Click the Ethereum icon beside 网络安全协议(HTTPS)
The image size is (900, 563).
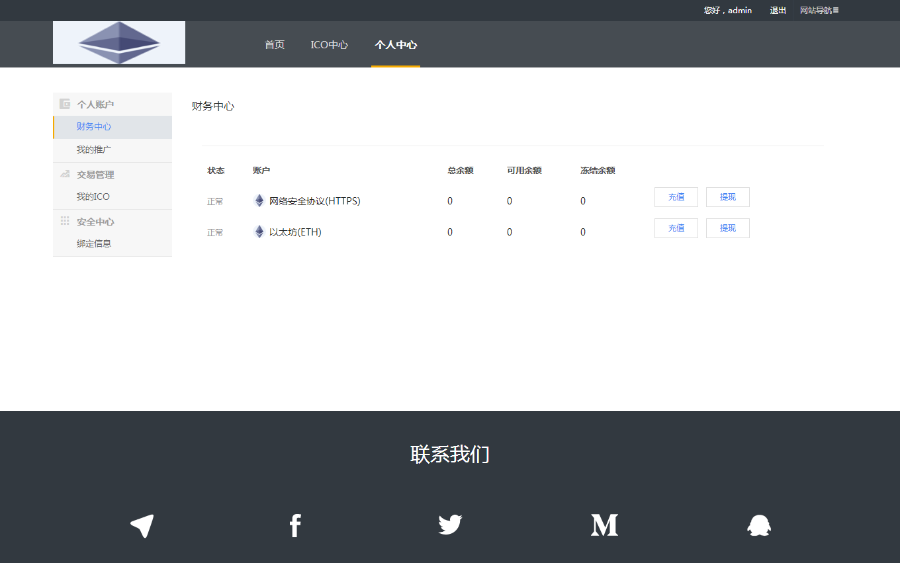[x=259, y=200]
